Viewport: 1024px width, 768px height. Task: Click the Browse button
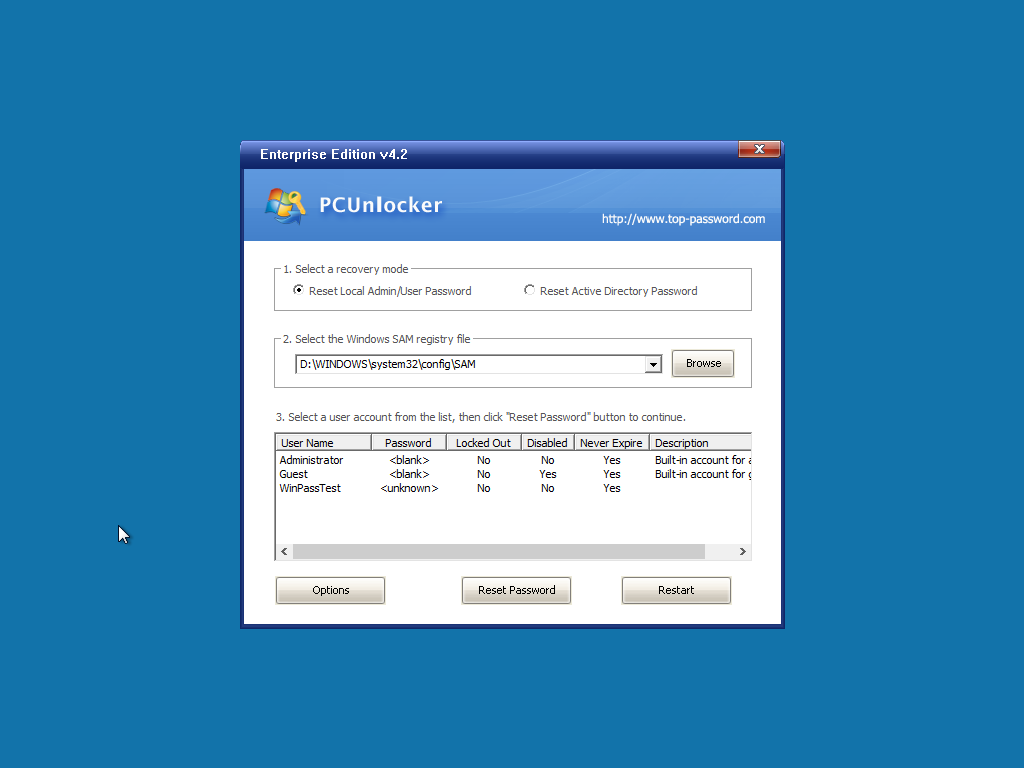[x=702, y=363]
